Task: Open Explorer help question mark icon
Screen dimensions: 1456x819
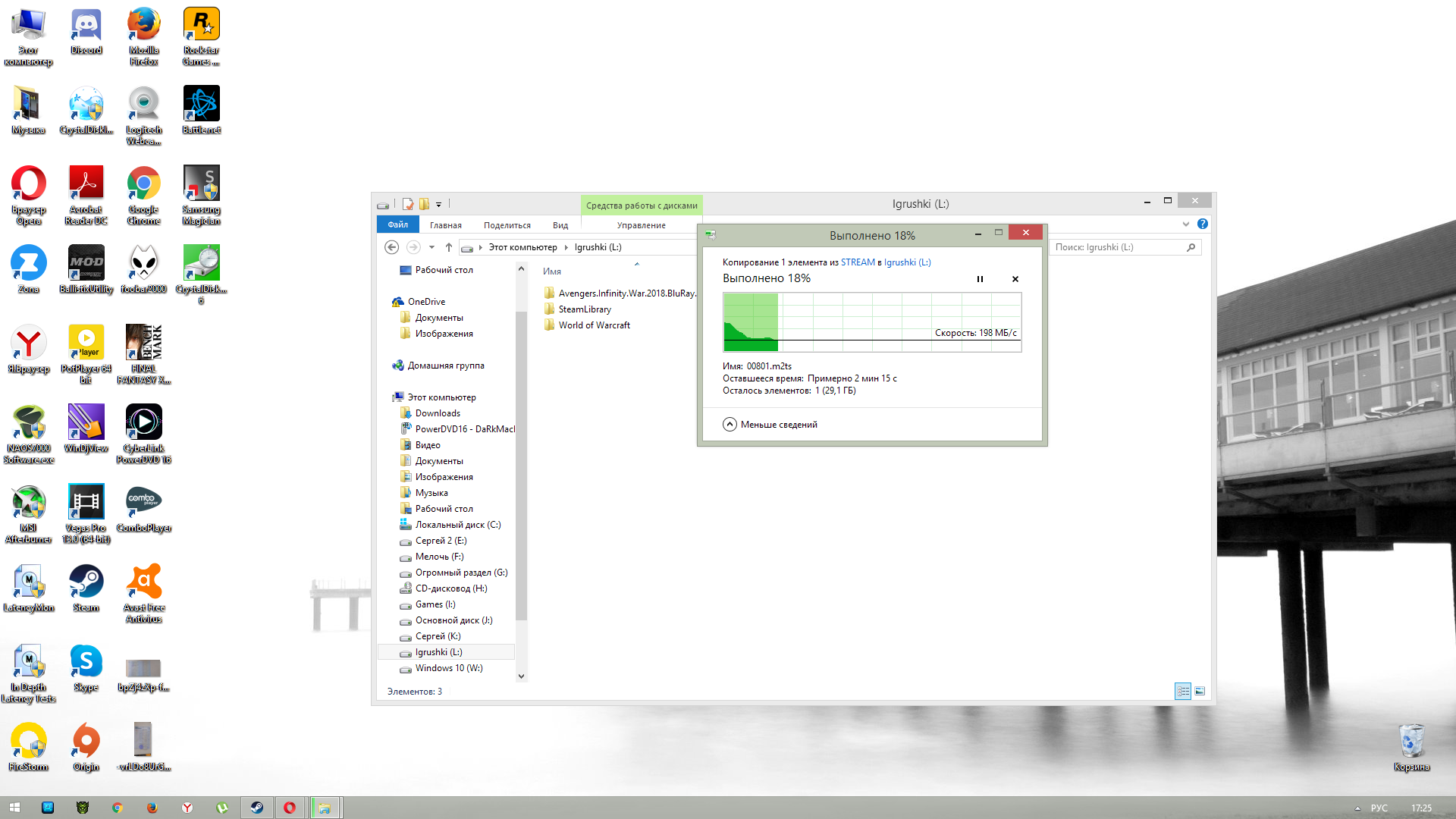Action: (1203, 224)
